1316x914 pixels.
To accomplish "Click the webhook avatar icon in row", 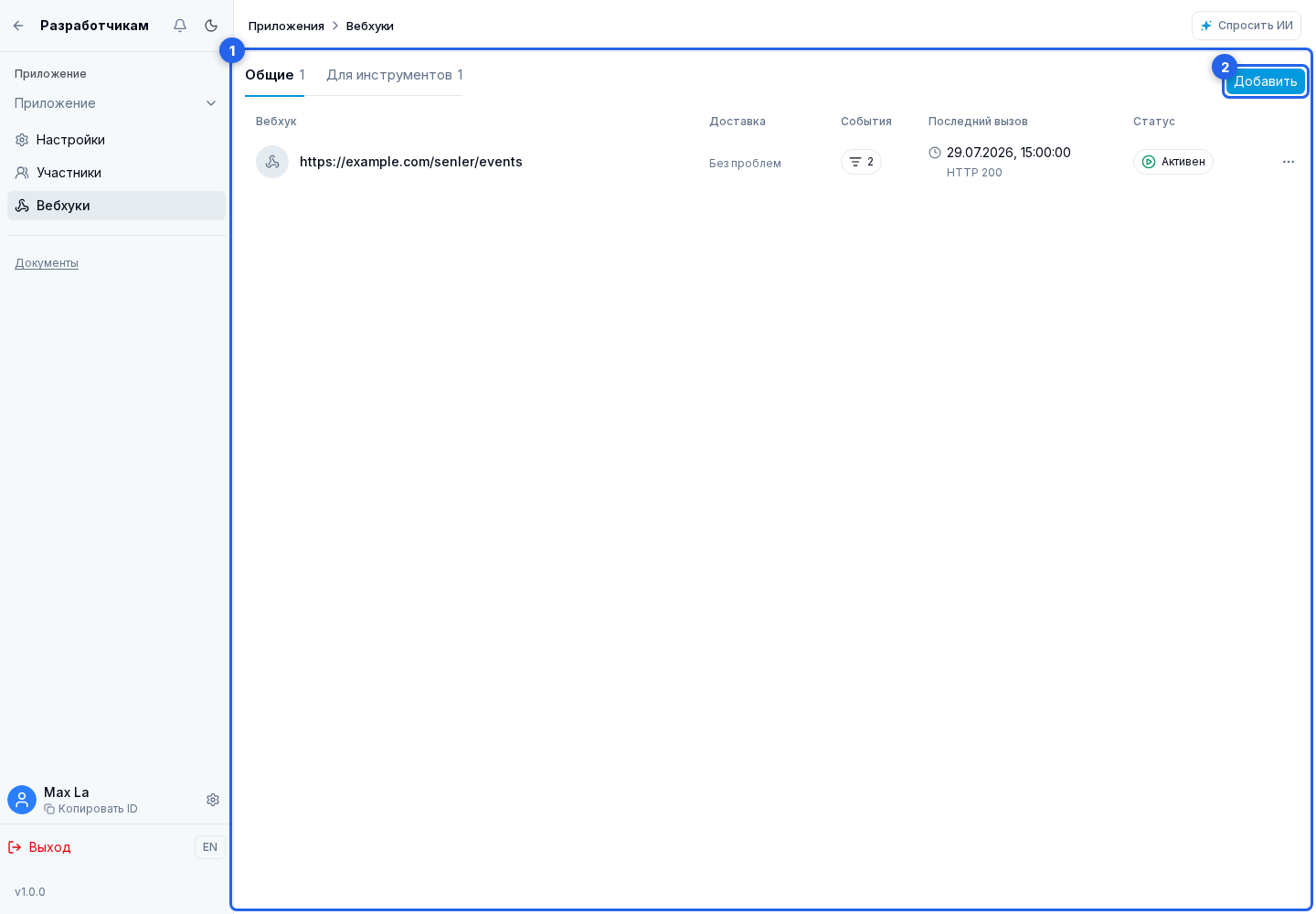I will 272,162.
